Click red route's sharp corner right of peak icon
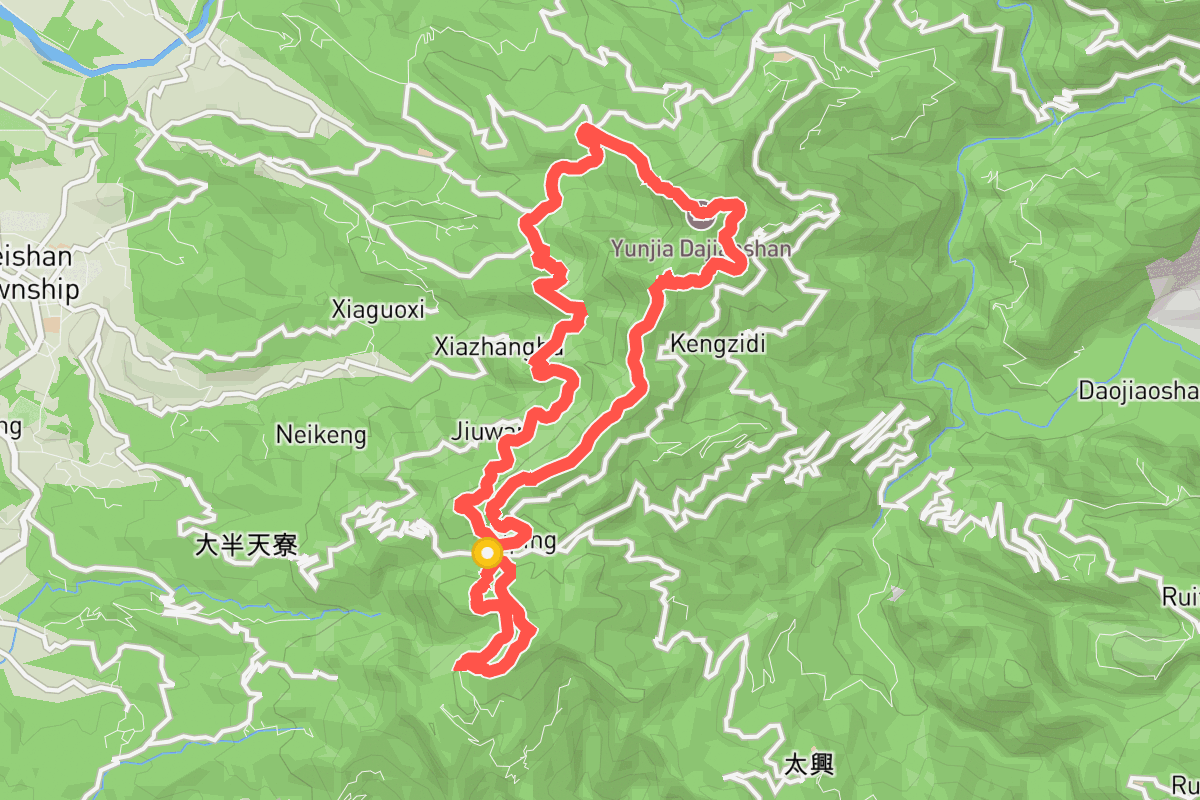The width and height of the screenshot is (1200, 800). pyautogui.click(x=741, y=204)
